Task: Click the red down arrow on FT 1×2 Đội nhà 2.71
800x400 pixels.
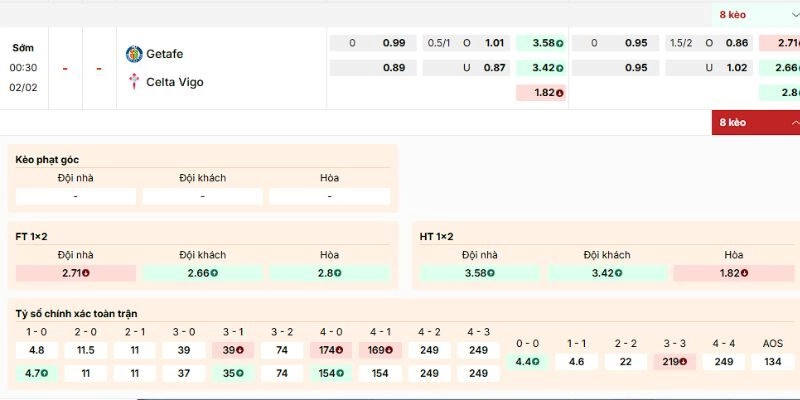Action: point(86,273)
